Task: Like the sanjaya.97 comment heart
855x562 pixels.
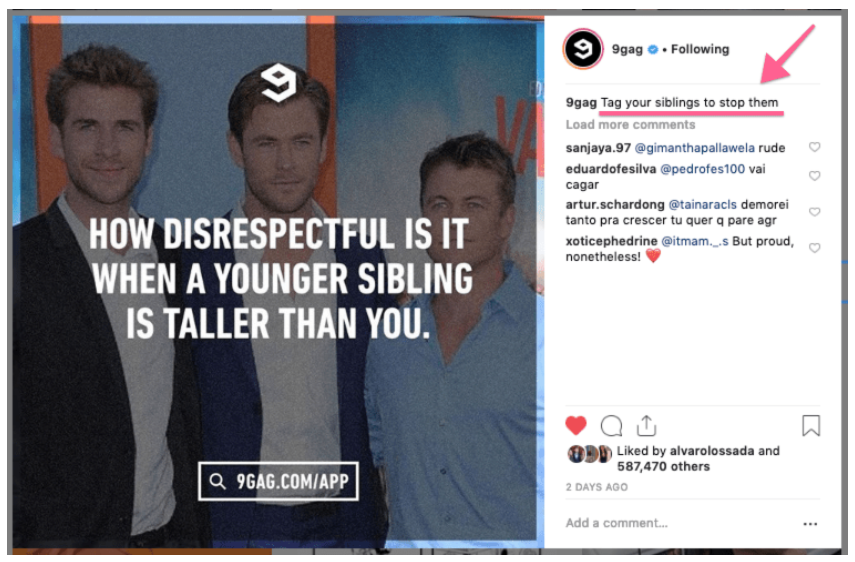Action: pos(814,147)
